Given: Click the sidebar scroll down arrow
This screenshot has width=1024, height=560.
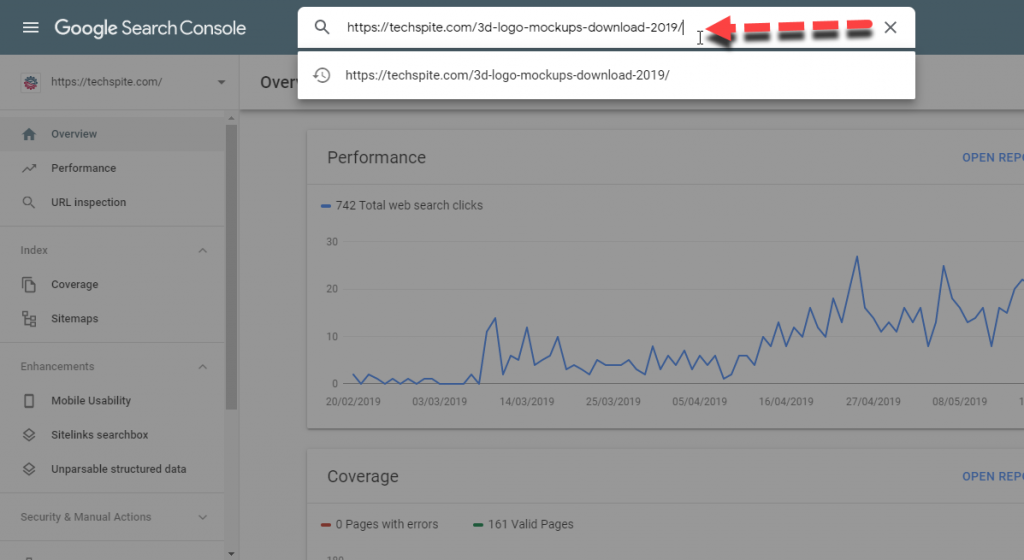Looking at the screenshot, I should tap(231, 553).
